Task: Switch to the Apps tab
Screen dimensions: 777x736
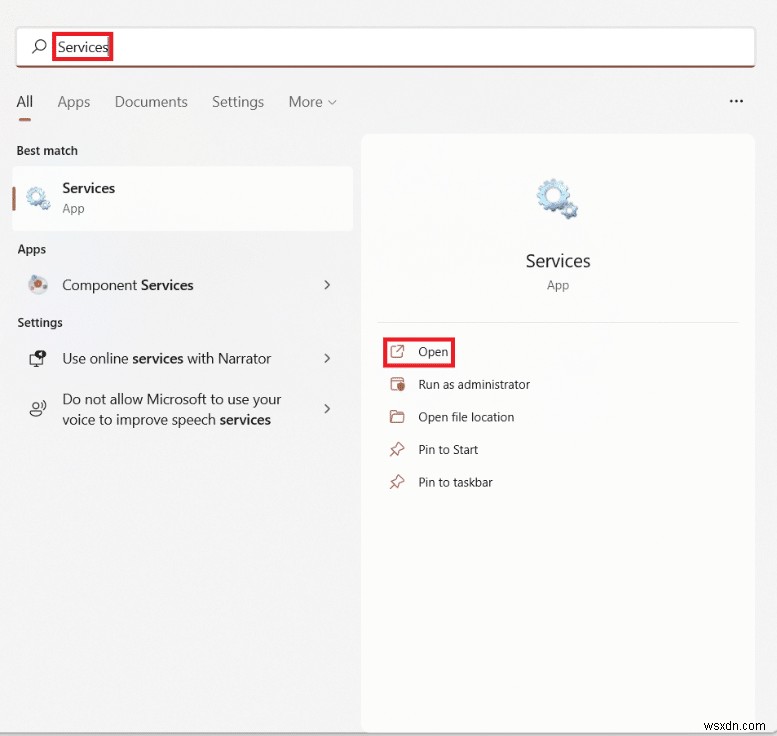Action: pyautogui.click(x=74, y=102)
